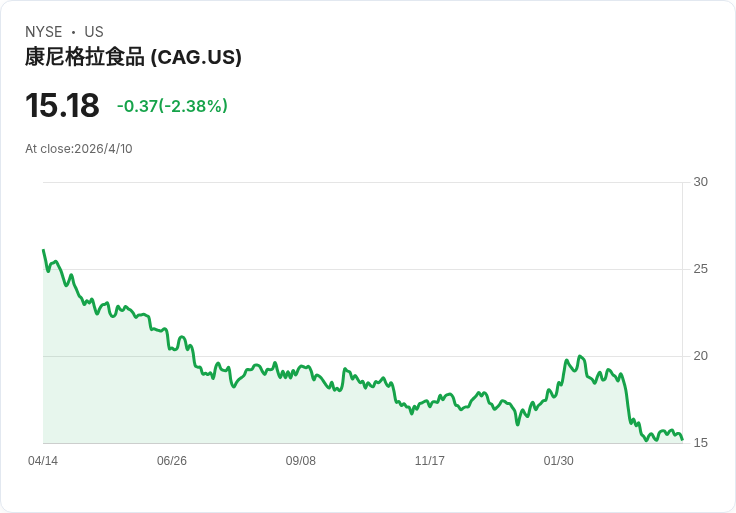Select the 06/26 date on the x-axis
The image size is (736, 513).
tap(172, 461)
